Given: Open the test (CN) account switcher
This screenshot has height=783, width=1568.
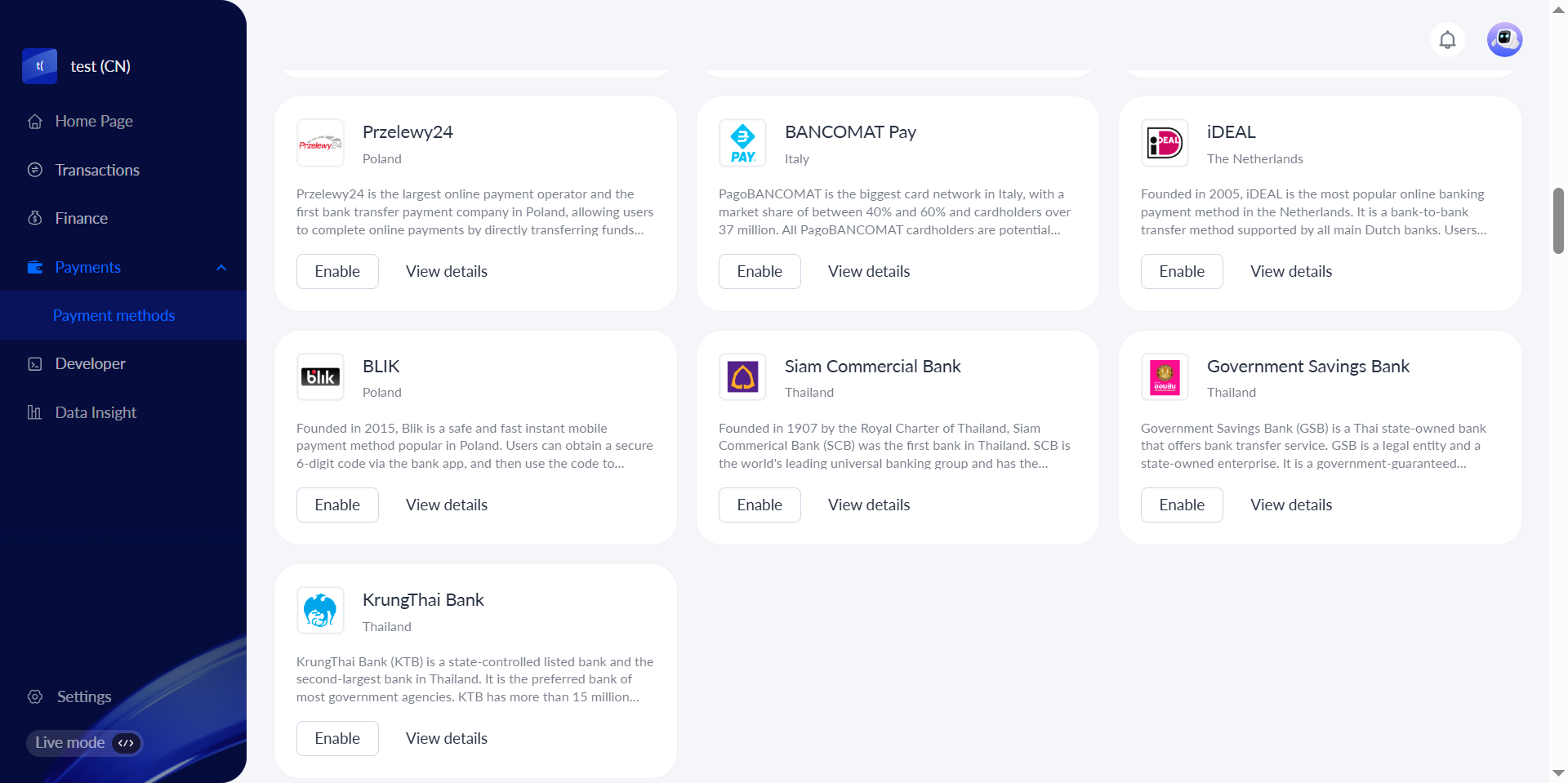Looking at the screenshot, I should pyautogui.click(x=100, y=67).
